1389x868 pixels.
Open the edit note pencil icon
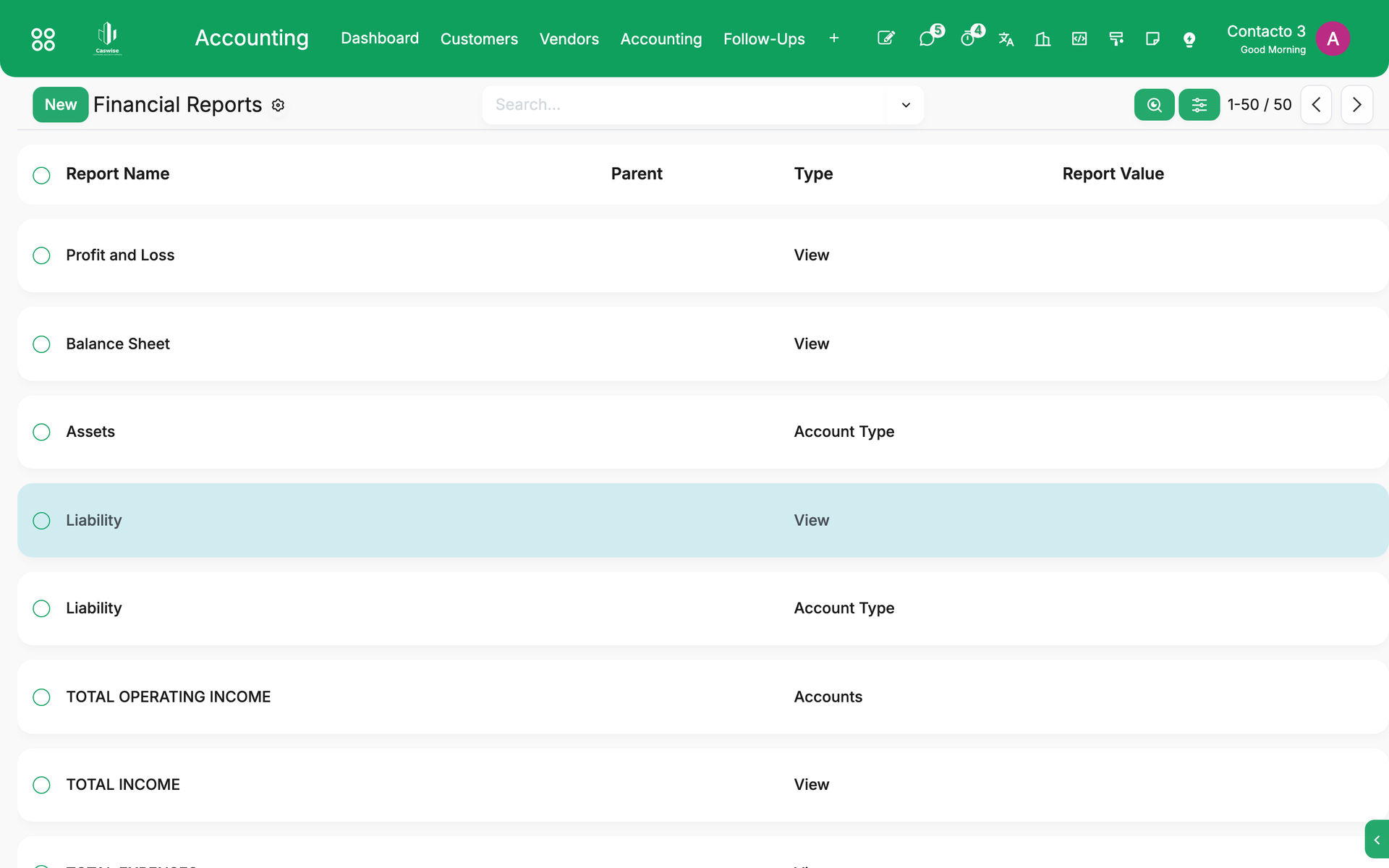pos(886,38)
